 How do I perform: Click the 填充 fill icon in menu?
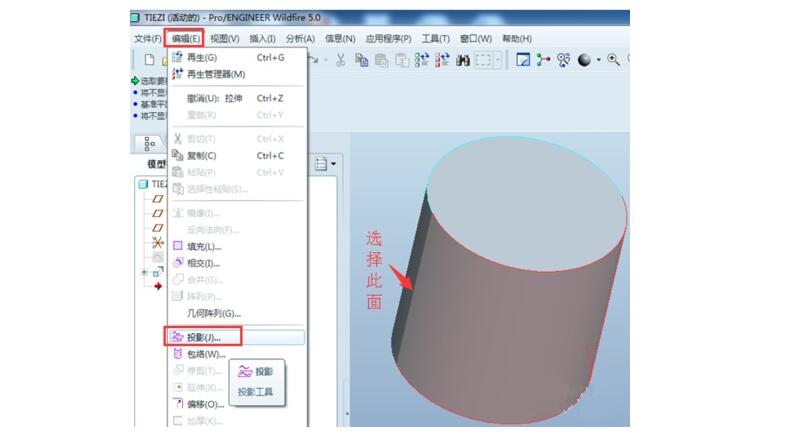tap(178, 246)
